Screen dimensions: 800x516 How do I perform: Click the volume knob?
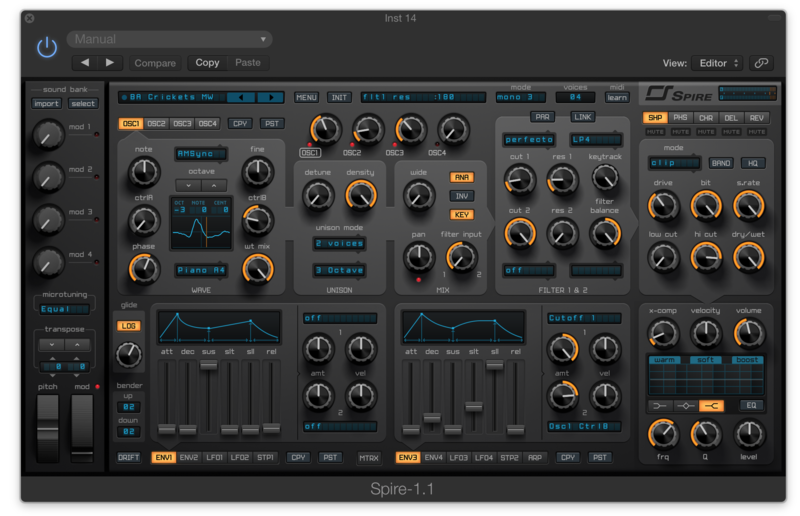(749, 333)
